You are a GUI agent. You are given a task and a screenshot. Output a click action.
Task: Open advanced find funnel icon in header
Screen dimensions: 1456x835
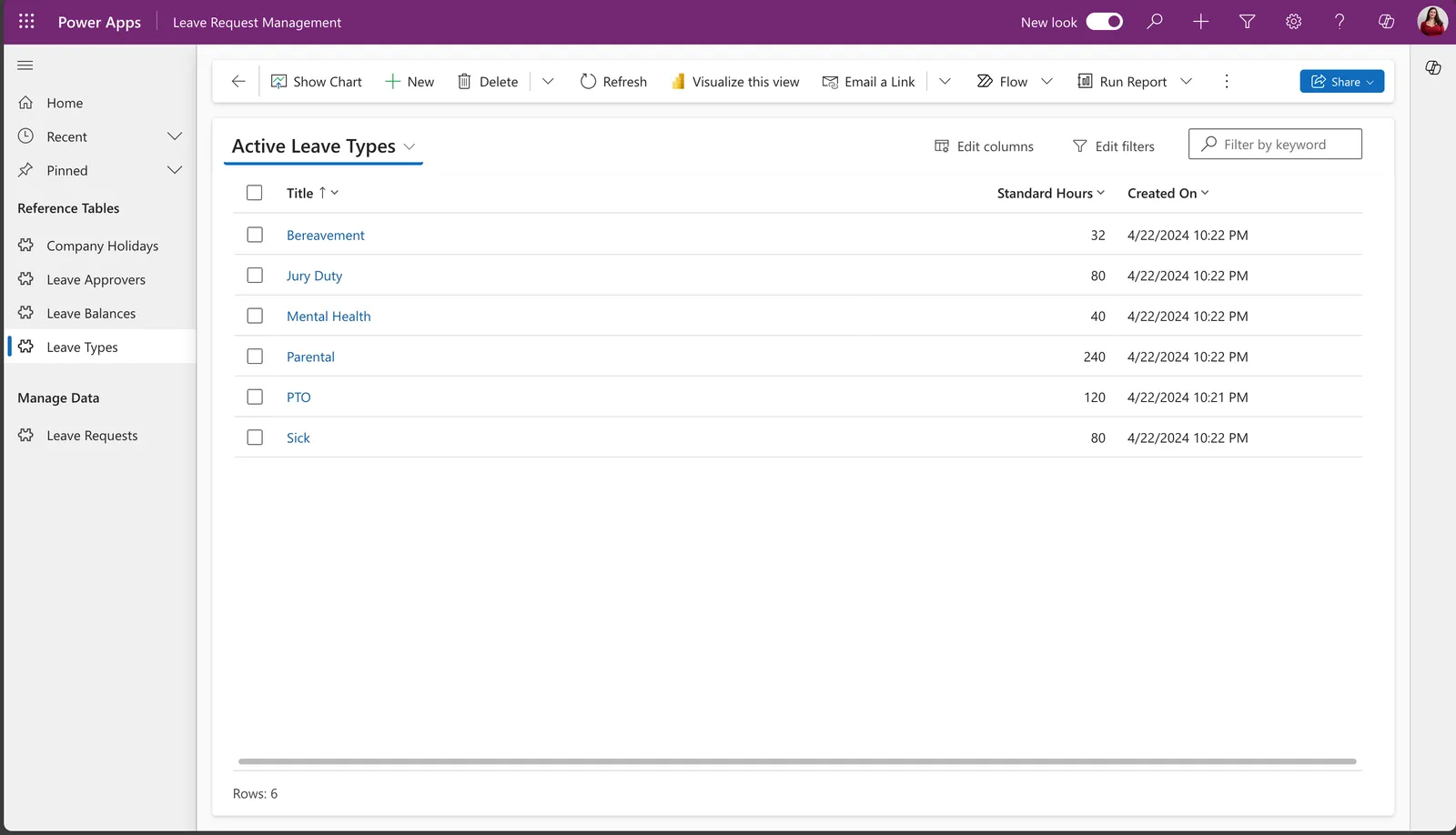click(x=1248, y=21)
